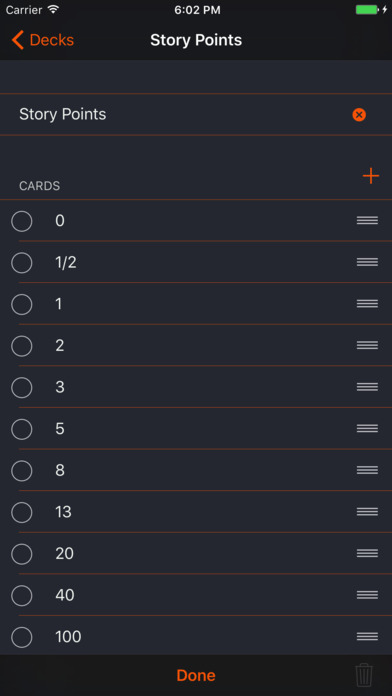Screen dimensions: 392x696
Task: Grab the reorder handle for card 0
Action: pos(367,220)
